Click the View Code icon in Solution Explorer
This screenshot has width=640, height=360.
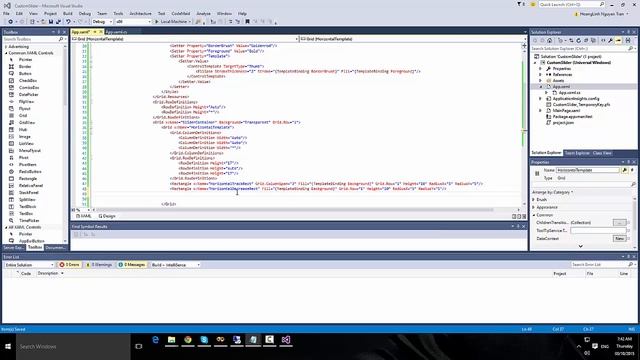[603, 40]
